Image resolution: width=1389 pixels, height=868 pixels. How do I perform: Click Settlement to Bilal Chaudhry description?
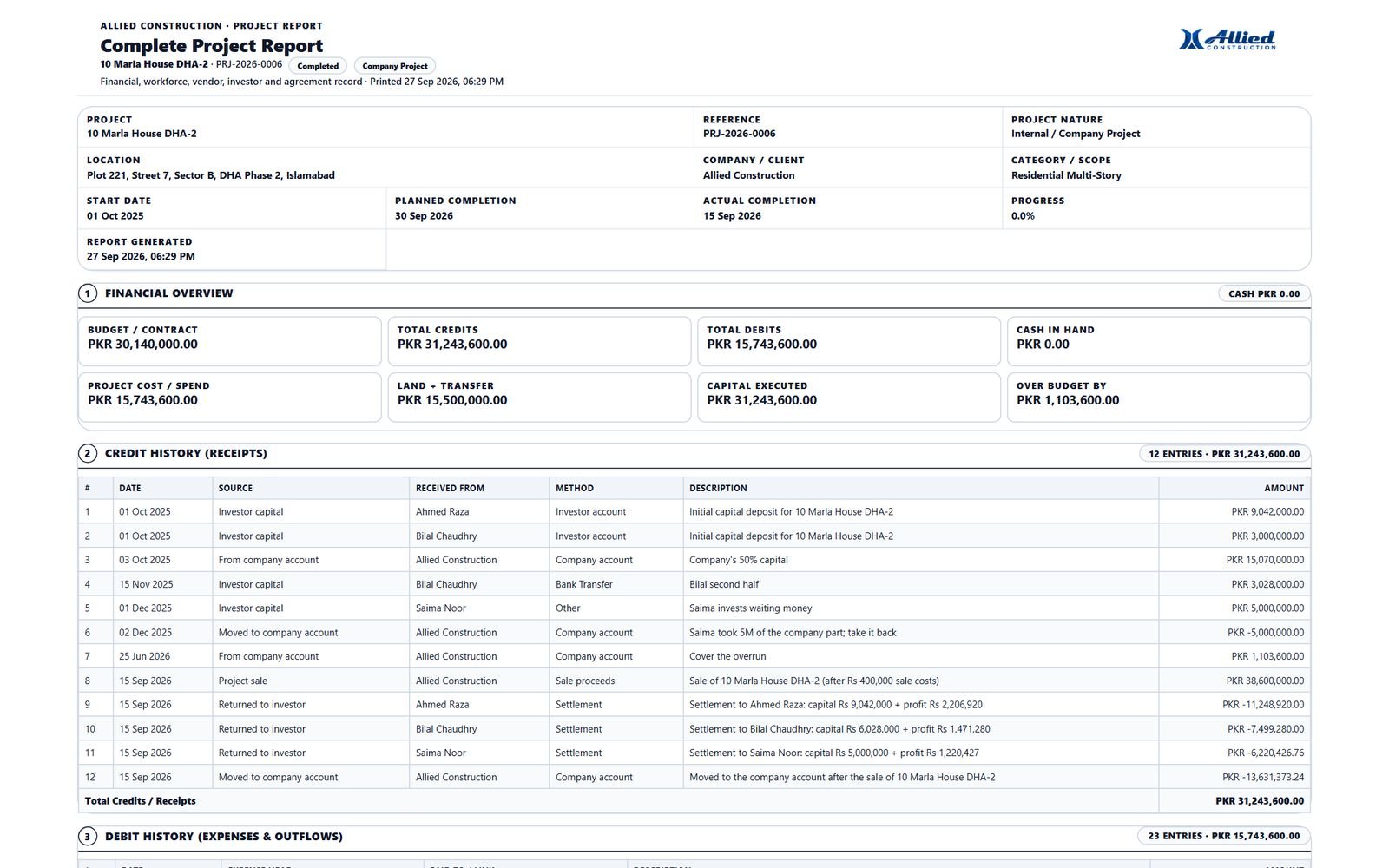click(839, 729)
